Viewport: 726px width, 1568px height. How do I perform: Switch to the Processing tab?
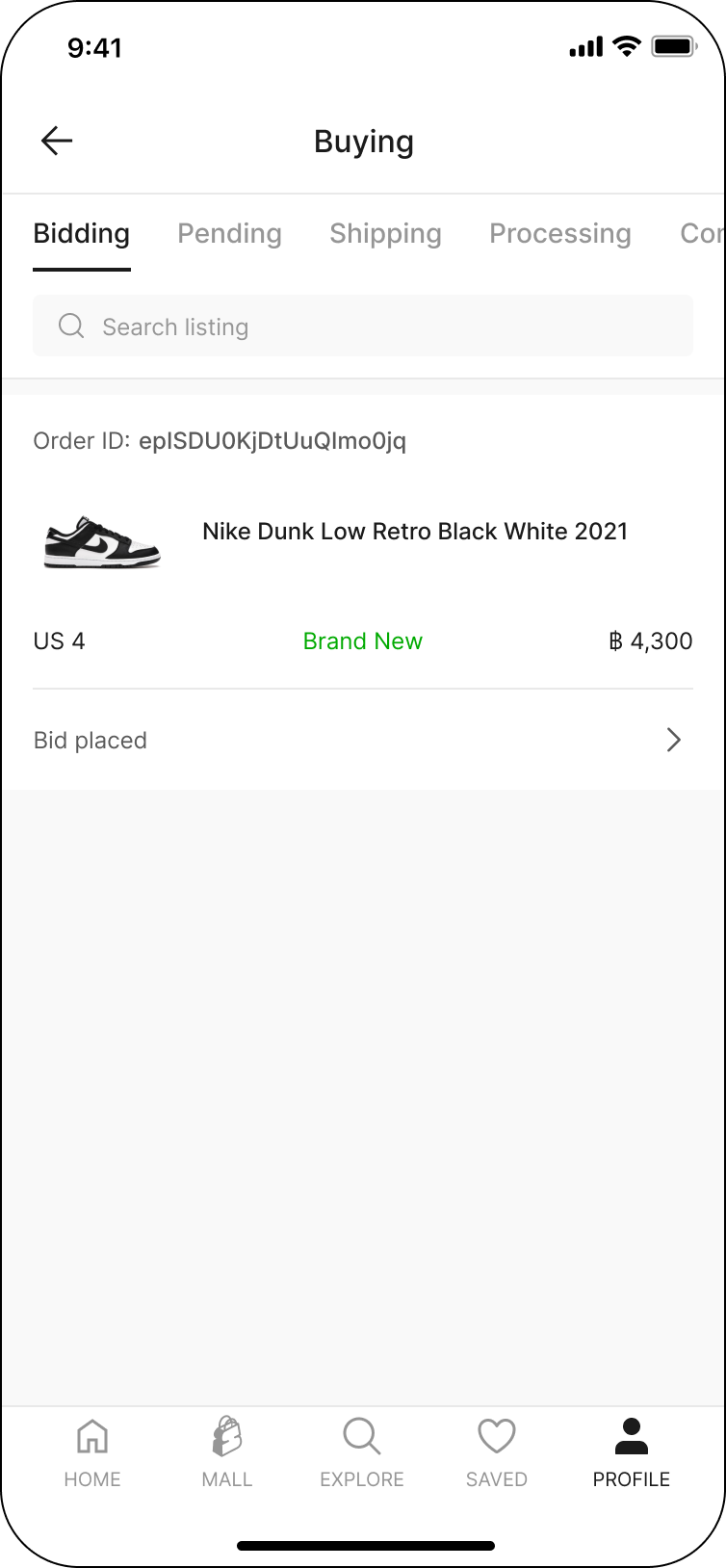pos(559,233)
